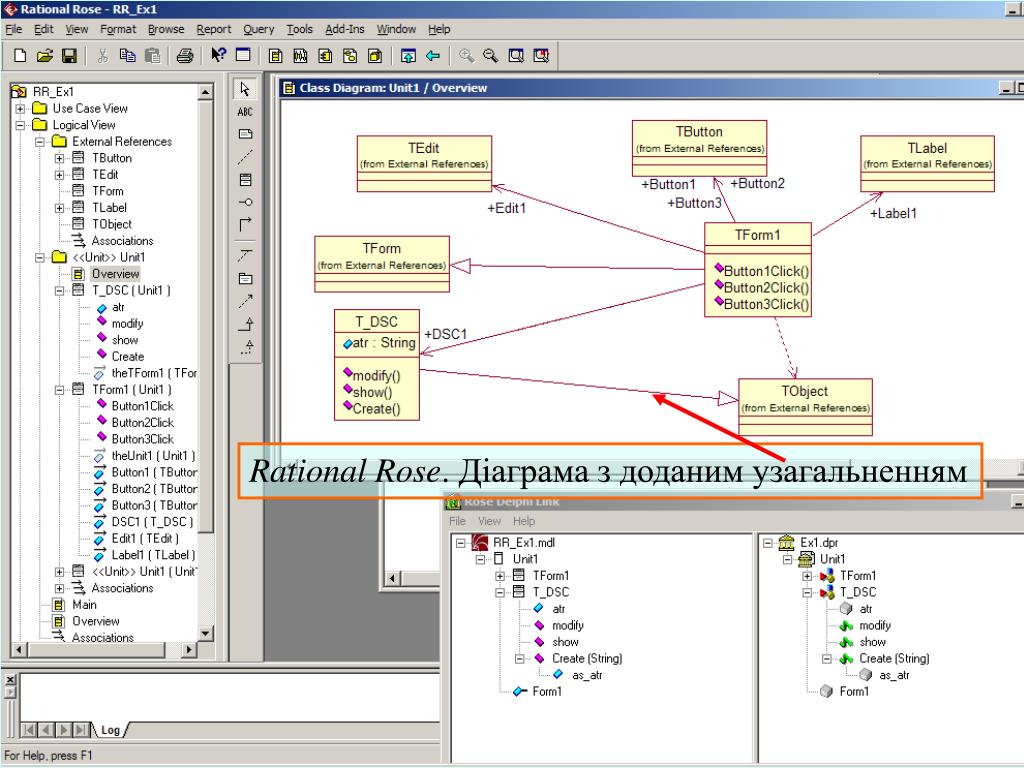Paste clipboard contents from the main toolbar
1024x768 pixels.
(x=152, y=56)
